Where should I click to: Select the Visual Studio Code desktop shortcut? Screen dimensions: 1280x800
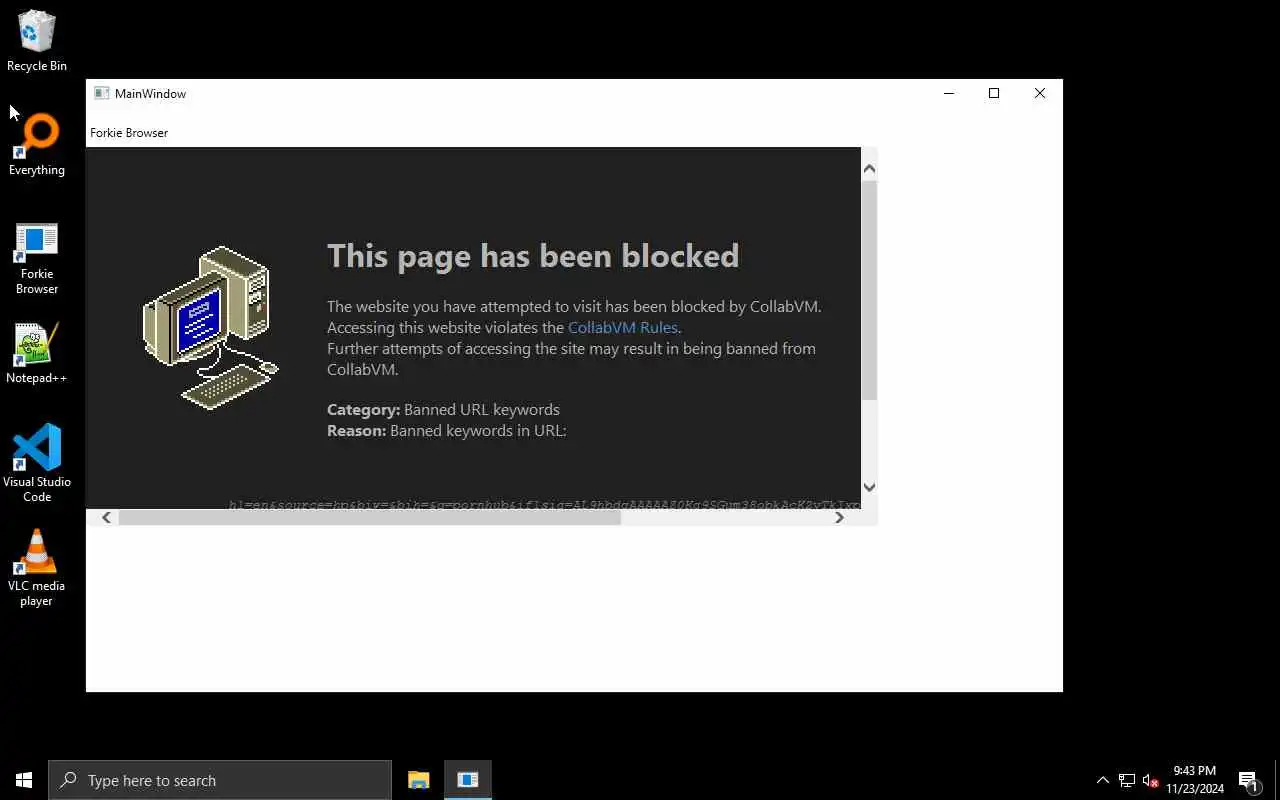[x=37, y=462]
